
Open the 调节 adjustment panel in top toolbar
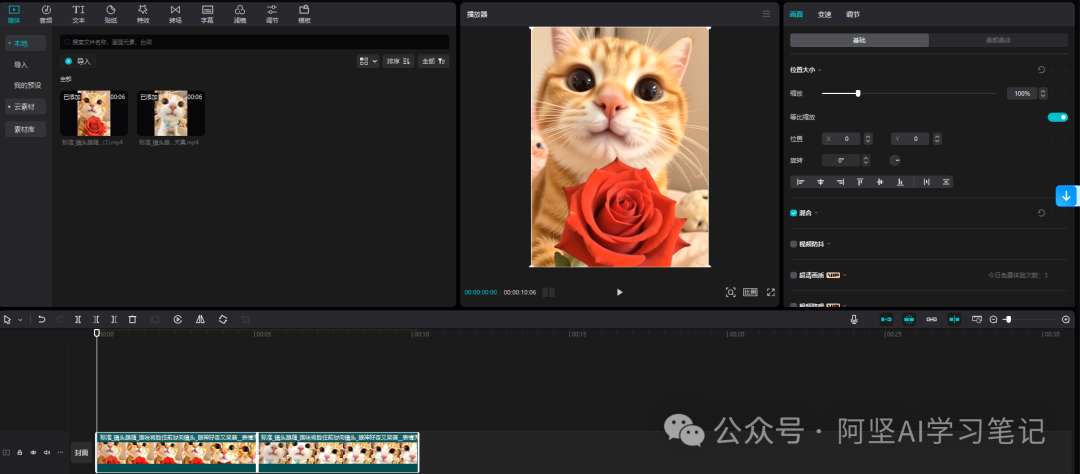[272, 13]
